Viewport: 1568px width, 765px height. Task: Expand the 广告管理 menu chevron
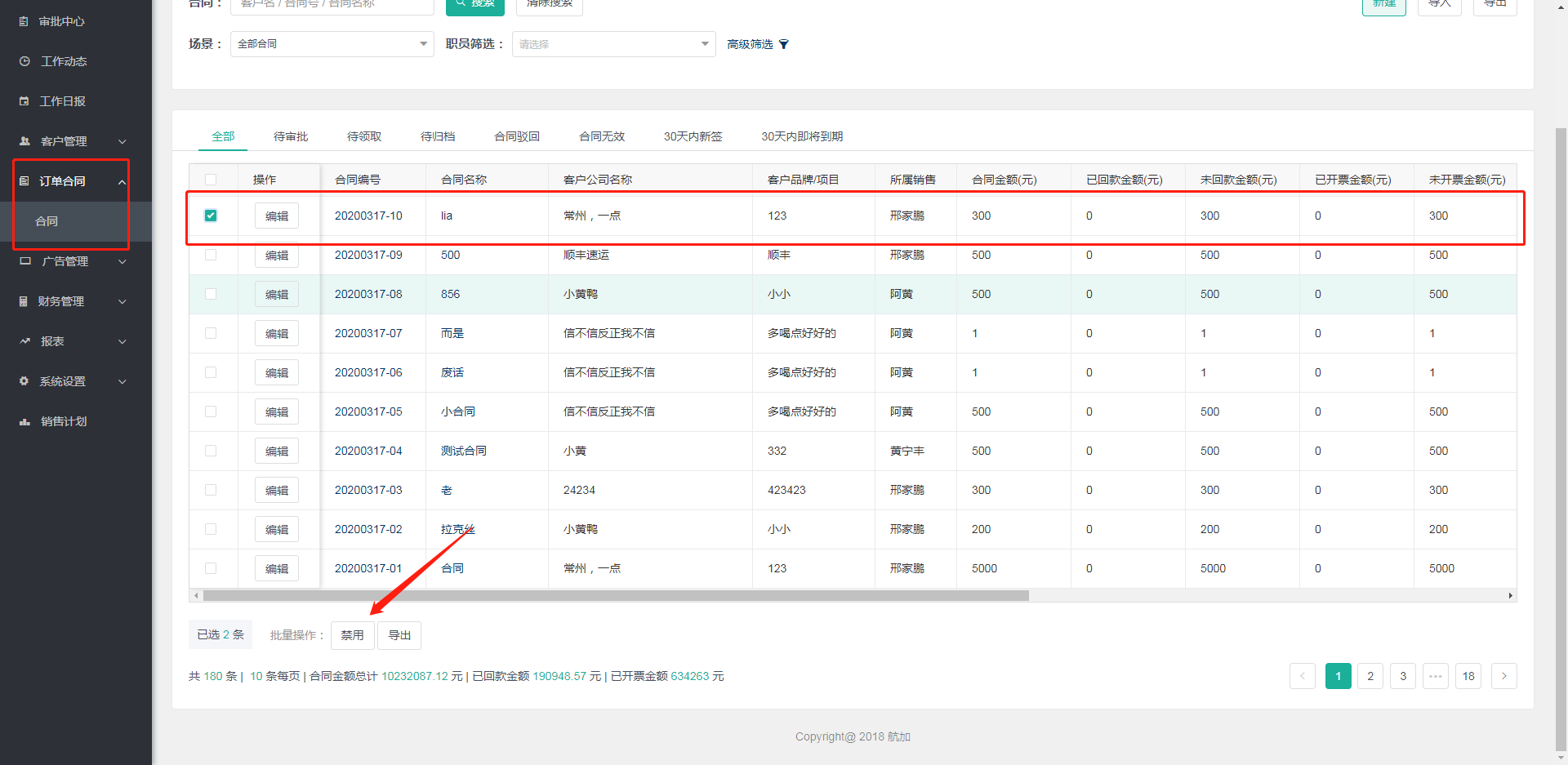(122, 261)
